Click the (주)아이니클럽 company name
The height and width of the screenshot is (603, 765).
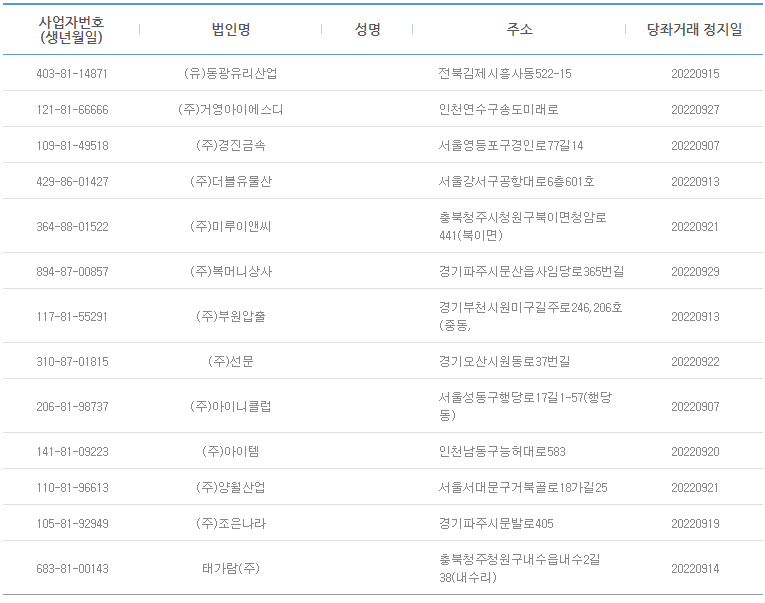[x=231, y=406]
